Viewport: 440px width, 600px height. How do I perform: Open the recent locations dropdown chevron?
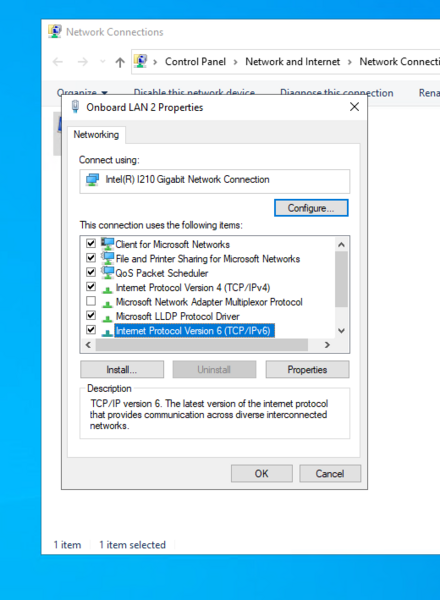(x=102, y=62)
